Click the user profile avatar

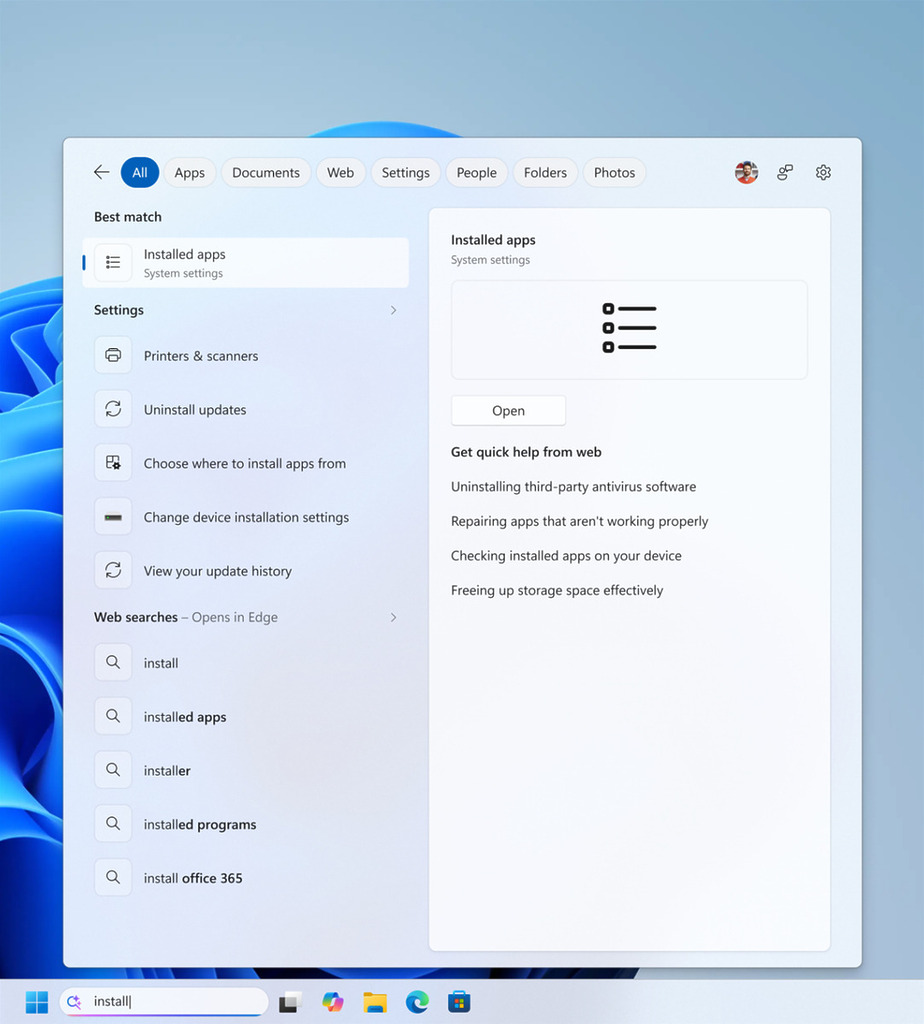[746, 172]
